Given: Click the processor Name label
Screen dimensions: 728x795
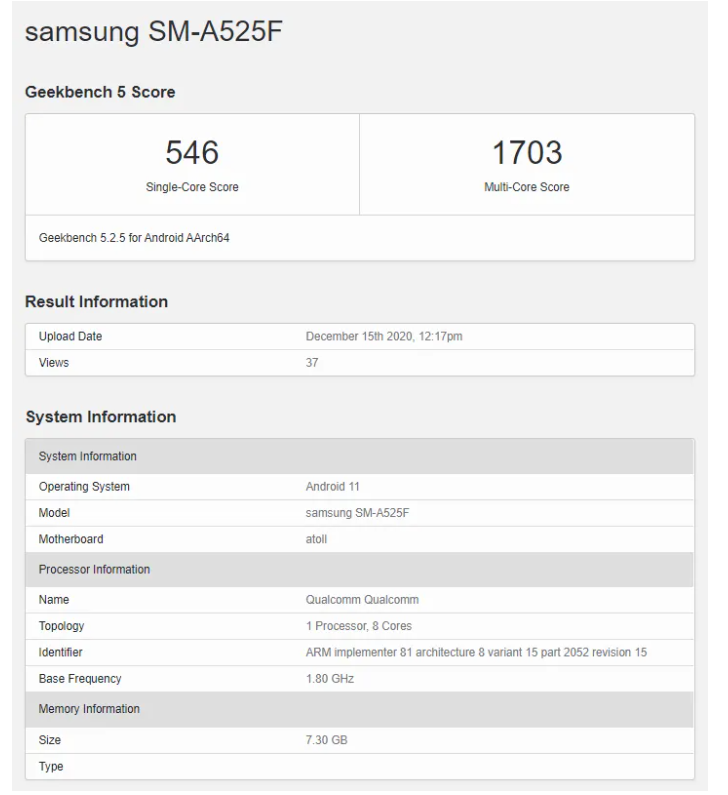Looking at the screenshot, I should (54, 600).
